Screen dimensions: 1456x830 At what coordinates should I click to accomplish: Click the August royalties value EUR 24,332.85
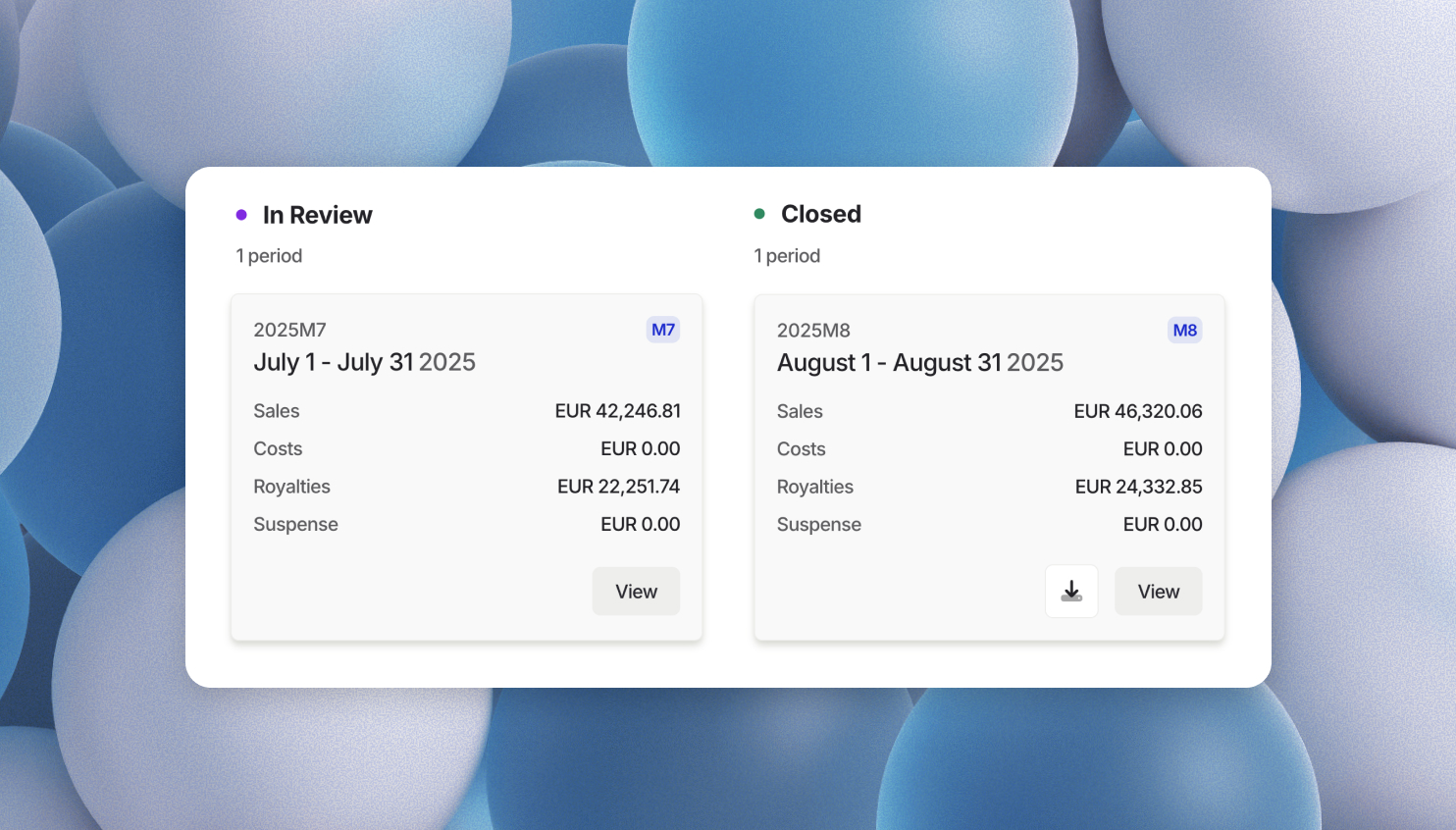(1139, 487)
